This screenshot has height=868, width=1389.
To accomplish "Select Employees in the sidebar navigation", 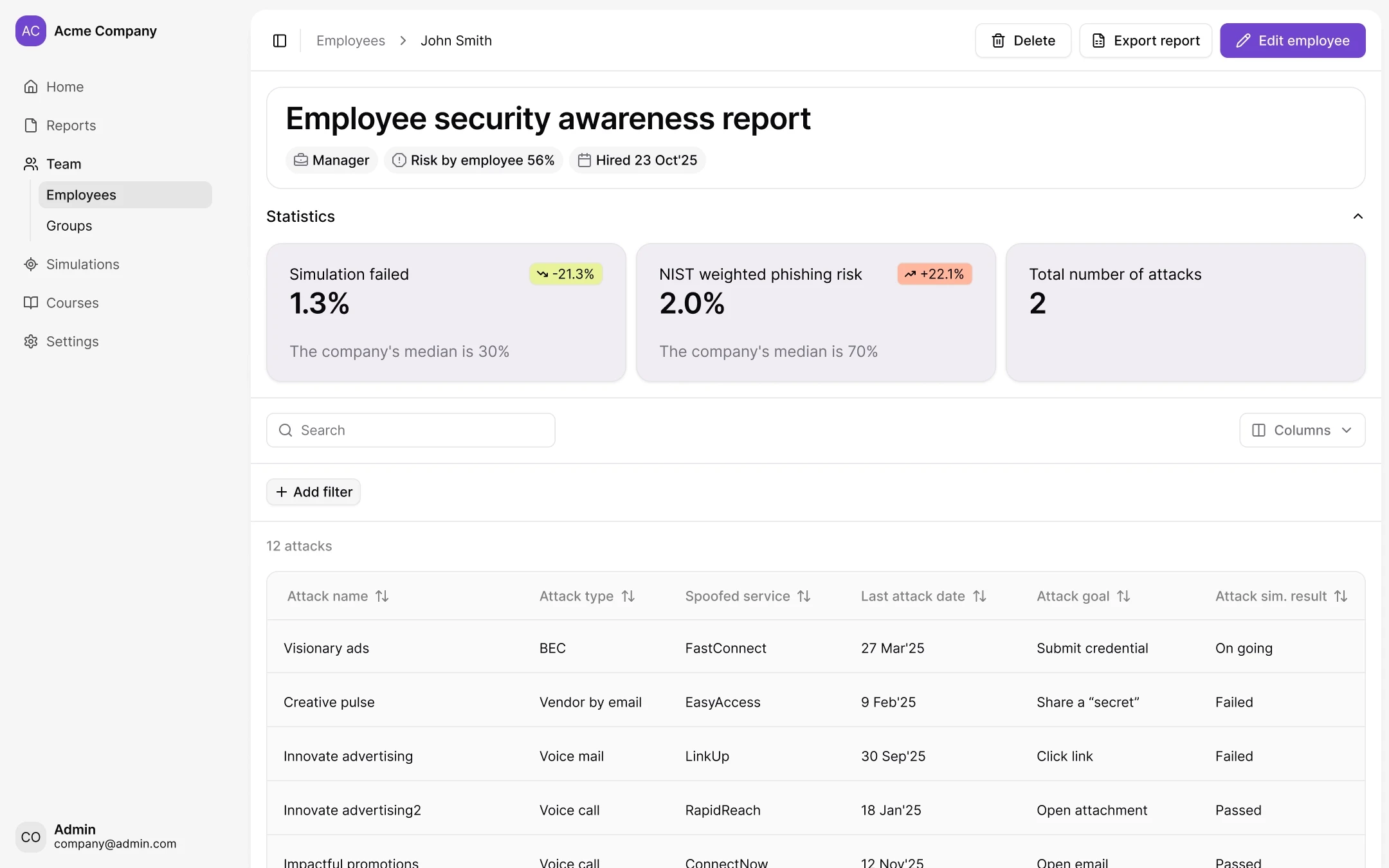I will coord(81,195).
